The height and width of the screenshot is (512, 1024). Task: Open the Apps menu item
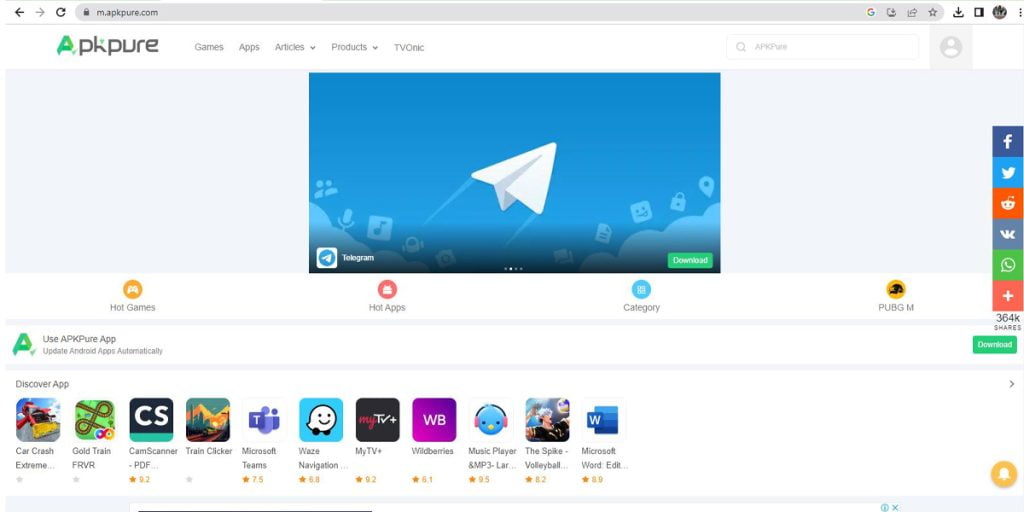coord(249,47)
